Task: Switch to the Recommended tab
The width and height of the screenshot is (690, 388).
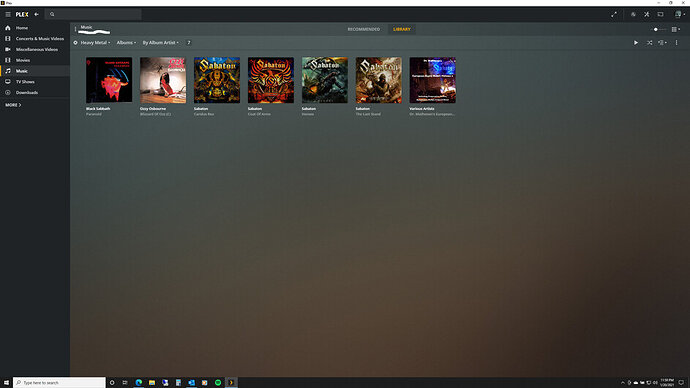Action: pyautogui.click(x=363, y=29)
